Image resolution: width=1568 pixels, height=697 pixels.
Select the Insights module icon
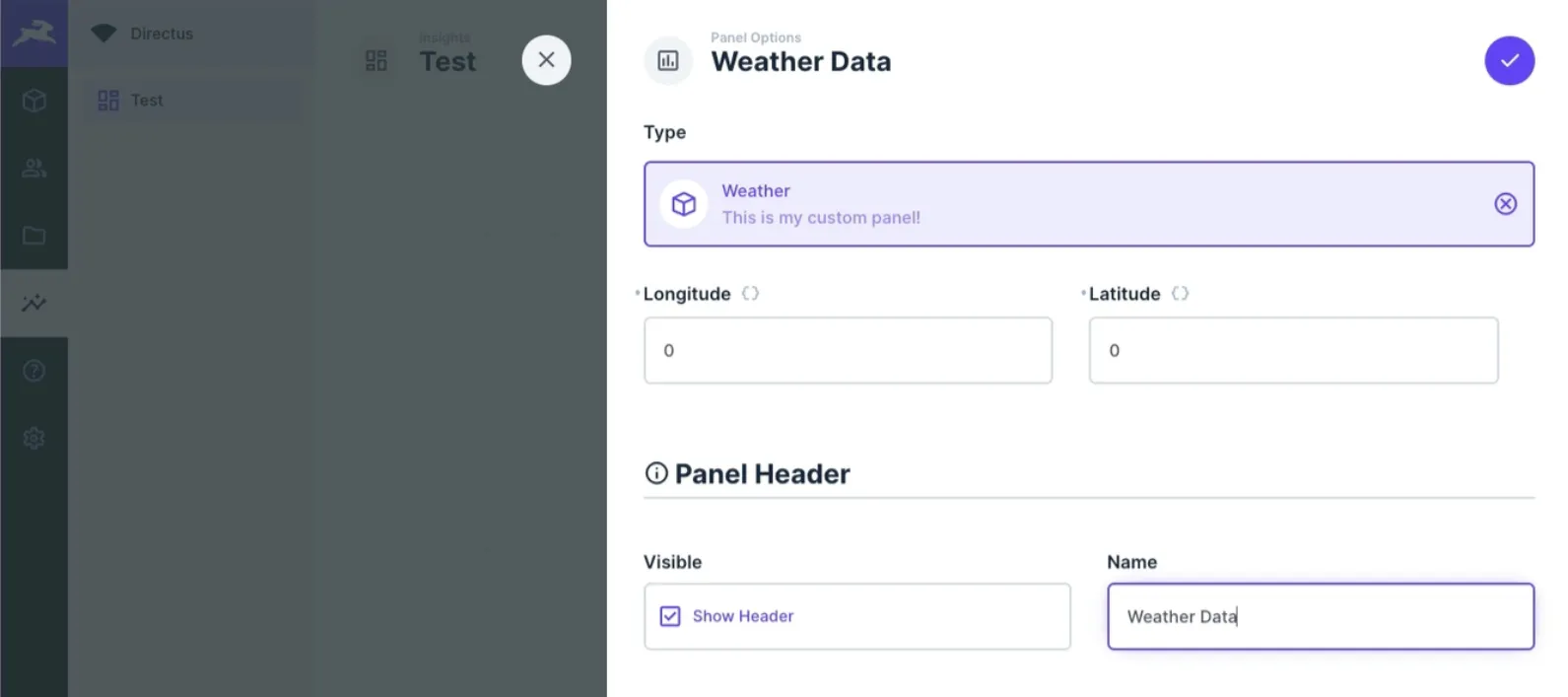(x=34, y=304)
